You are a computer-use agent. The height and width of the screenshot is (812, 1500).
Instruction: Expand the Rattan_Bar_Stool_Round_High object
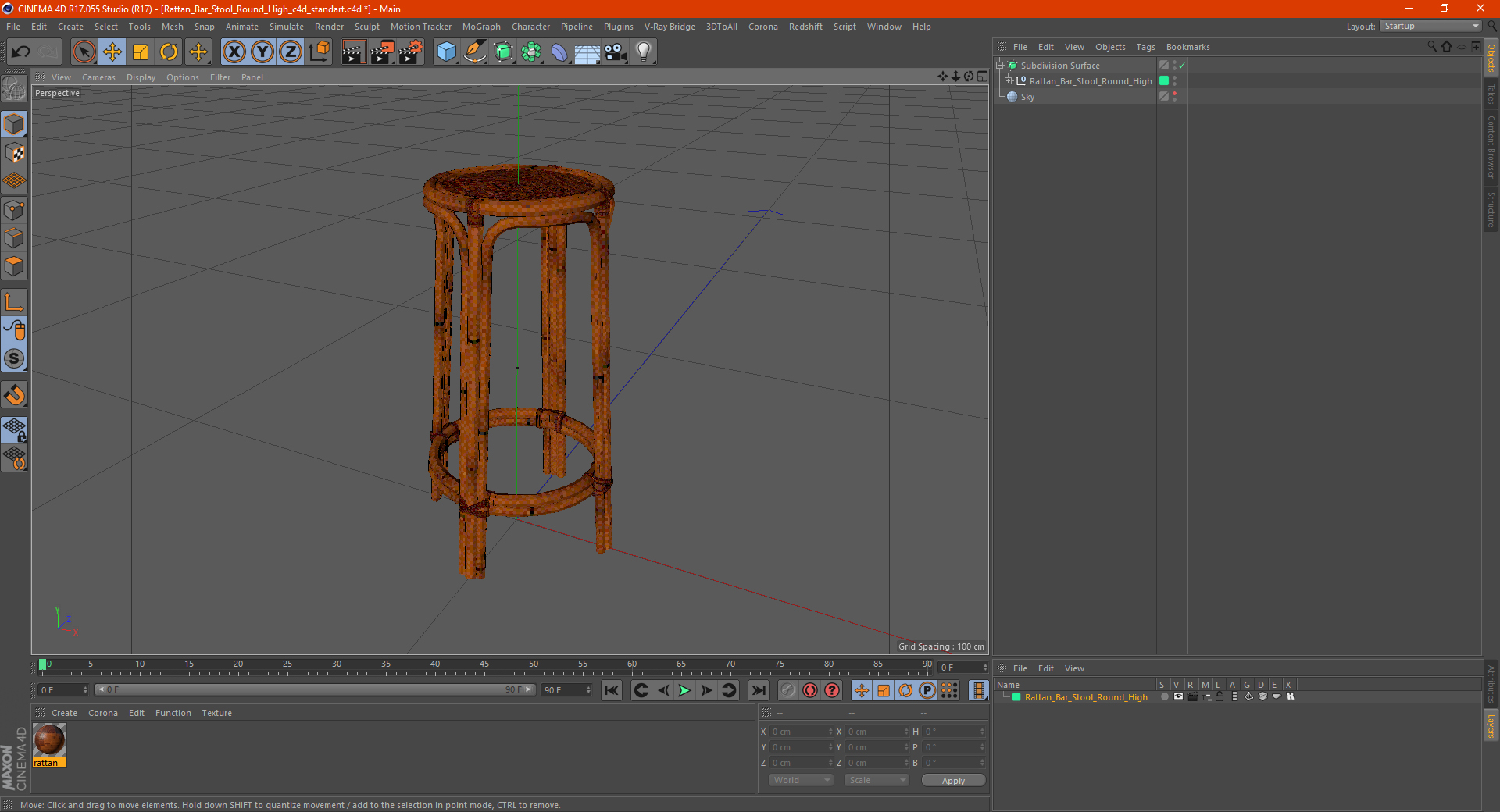point(1009,81)
